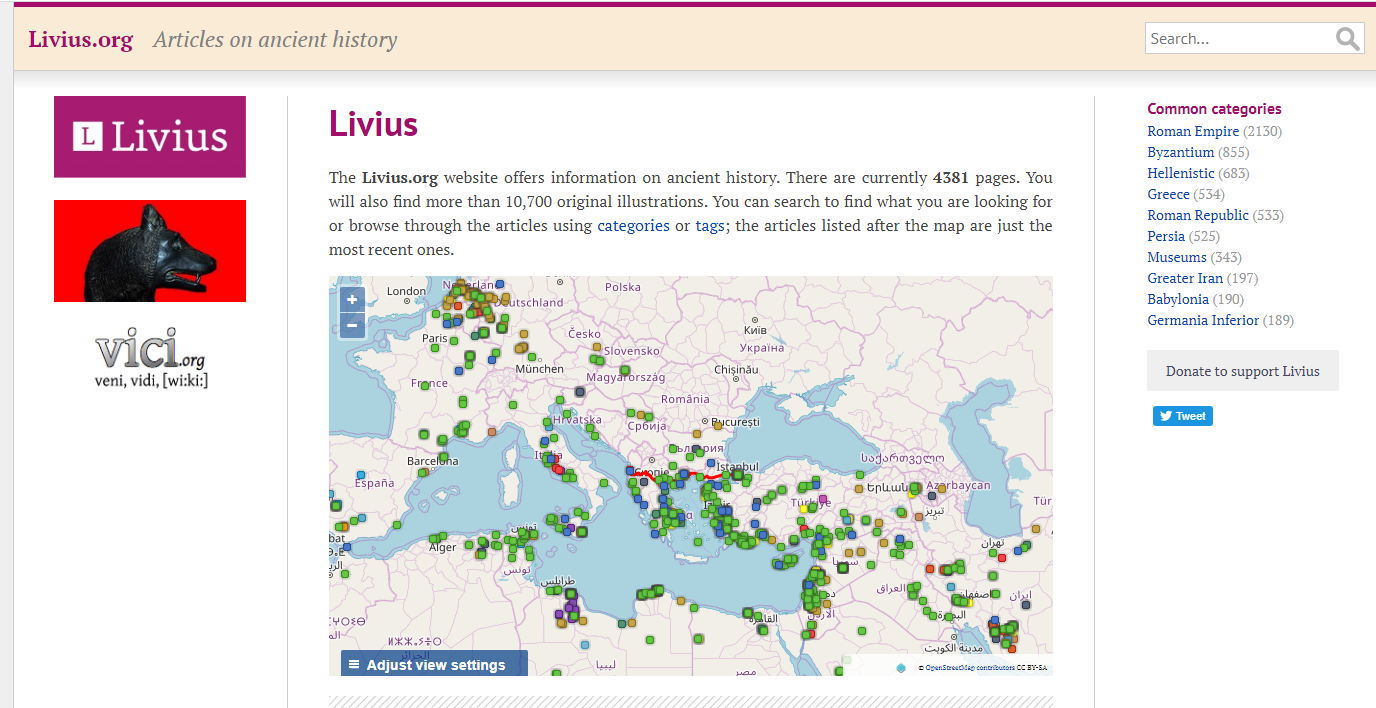Click the 'Alger' label on the map

pos(442,547)
